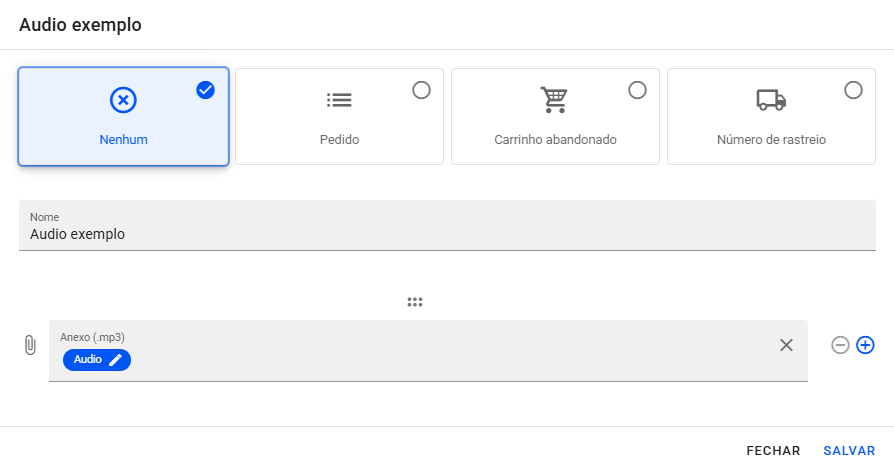894x470 pixels.
Task: Select the Carrinho abandonado radio button
Action: pos(637,90)
